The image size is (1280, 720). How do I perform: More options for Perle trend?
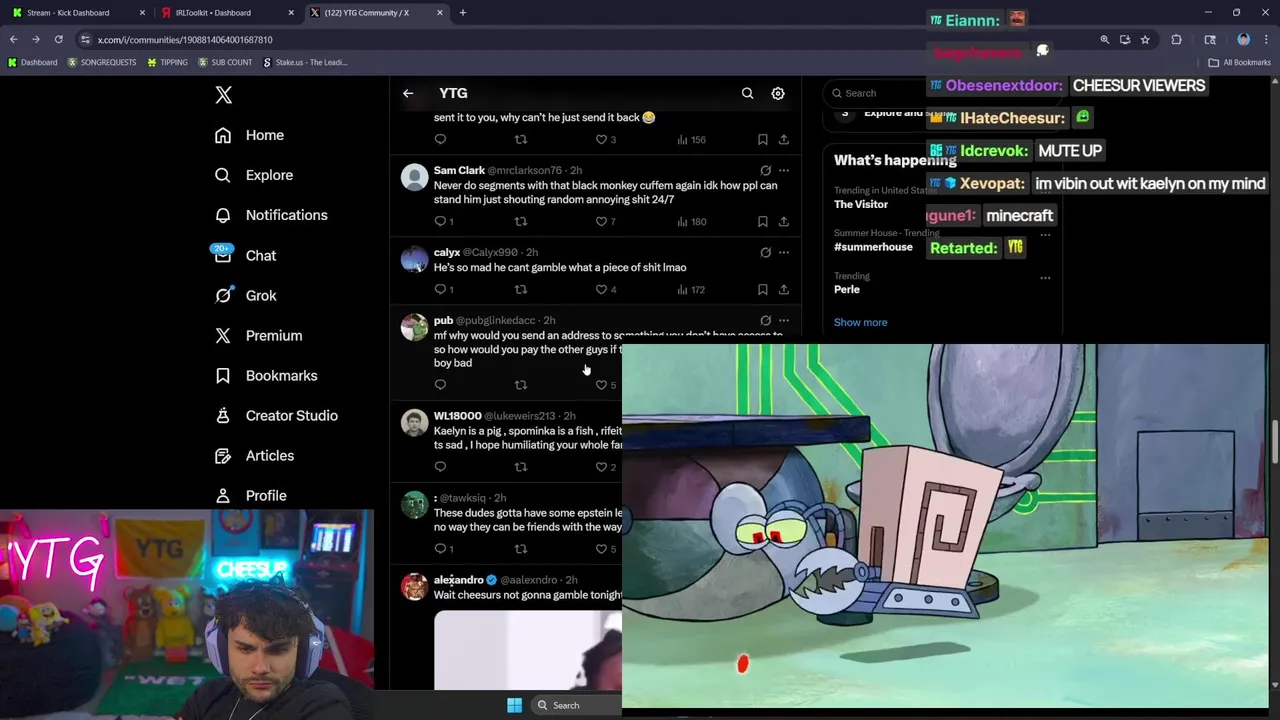tap(1045, 277)
